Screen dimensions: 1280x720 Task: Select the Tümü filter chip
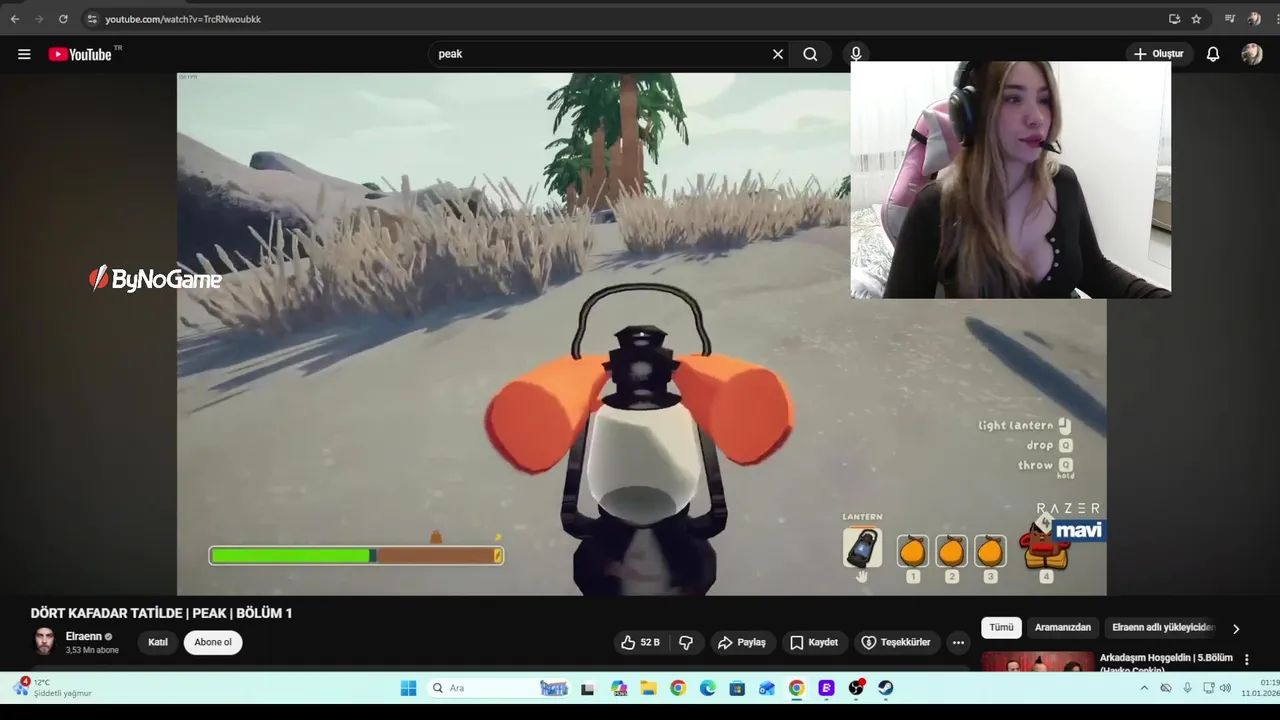pos(1001,628)
